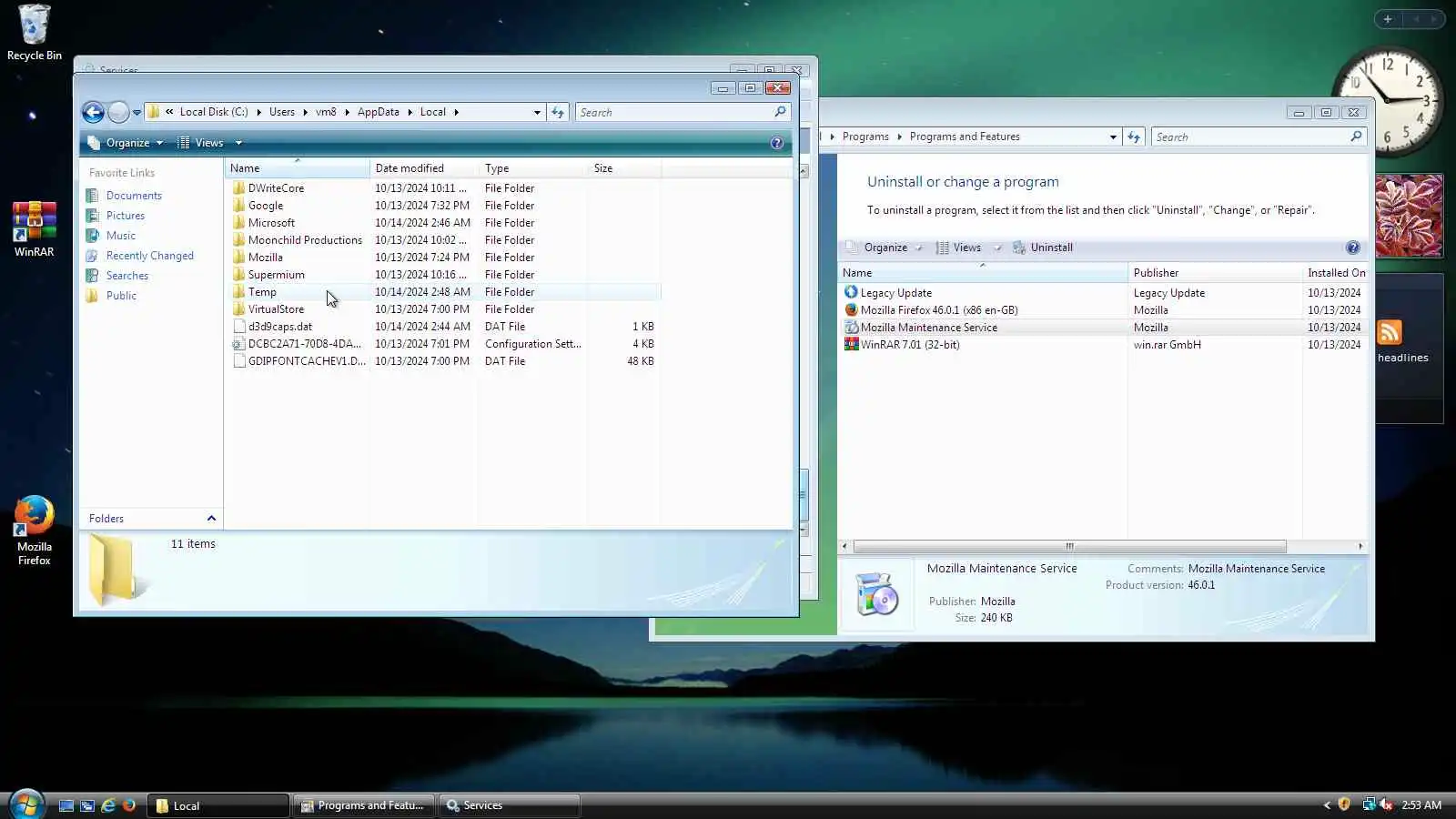Open Organize menu in Programs and Features
The width and height of the screenshot is (1456, 819).
(x=884, y=248)
